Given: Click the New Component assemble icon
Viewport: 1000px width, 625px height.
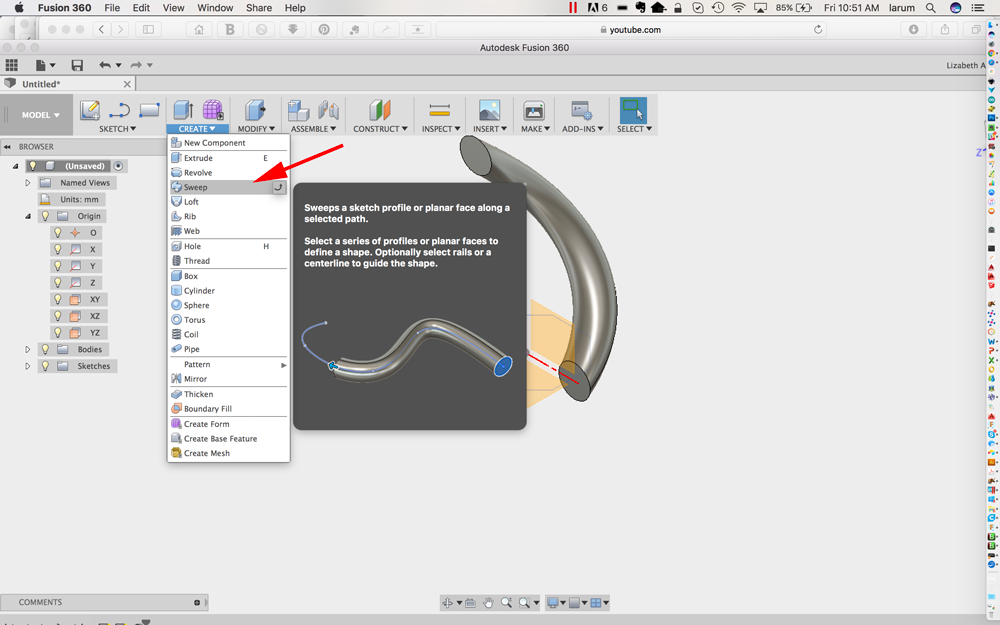Looking at the screenshot, I should pos(298,110).
